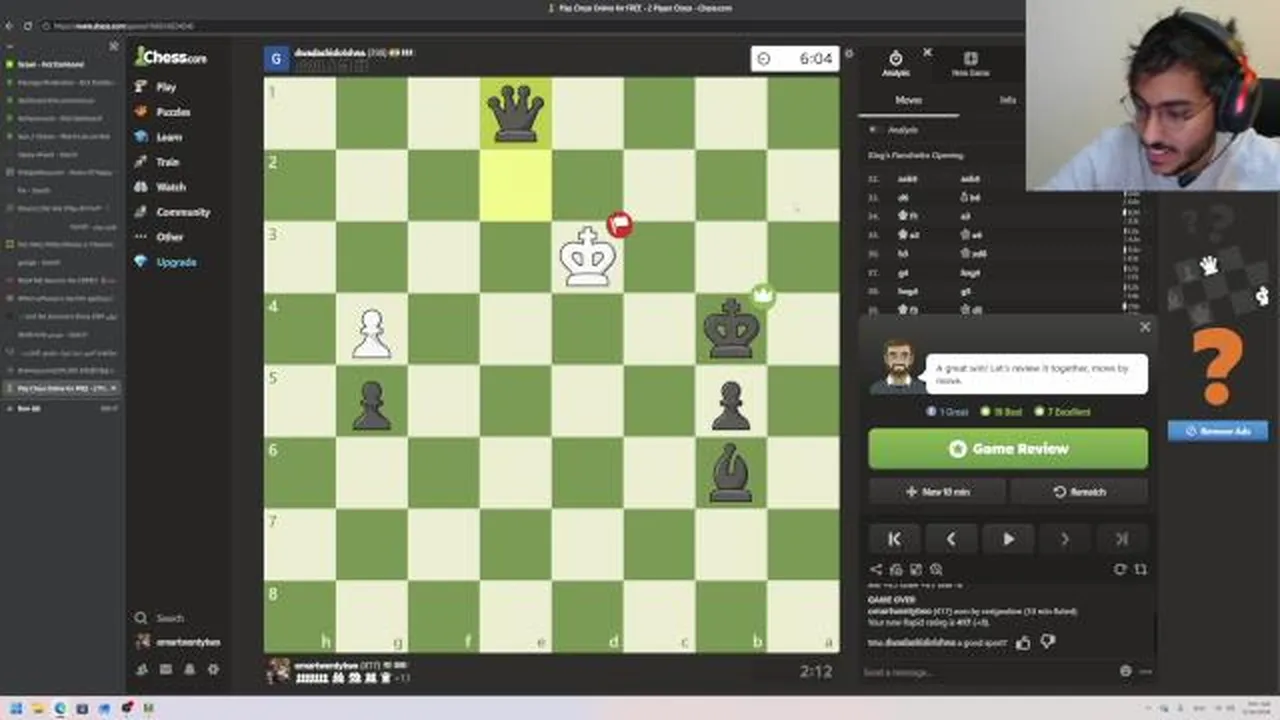Close the game review coach popup
Viewport: 1280px width, 720px height.
pyautogui.click(x=1145, y=327)
